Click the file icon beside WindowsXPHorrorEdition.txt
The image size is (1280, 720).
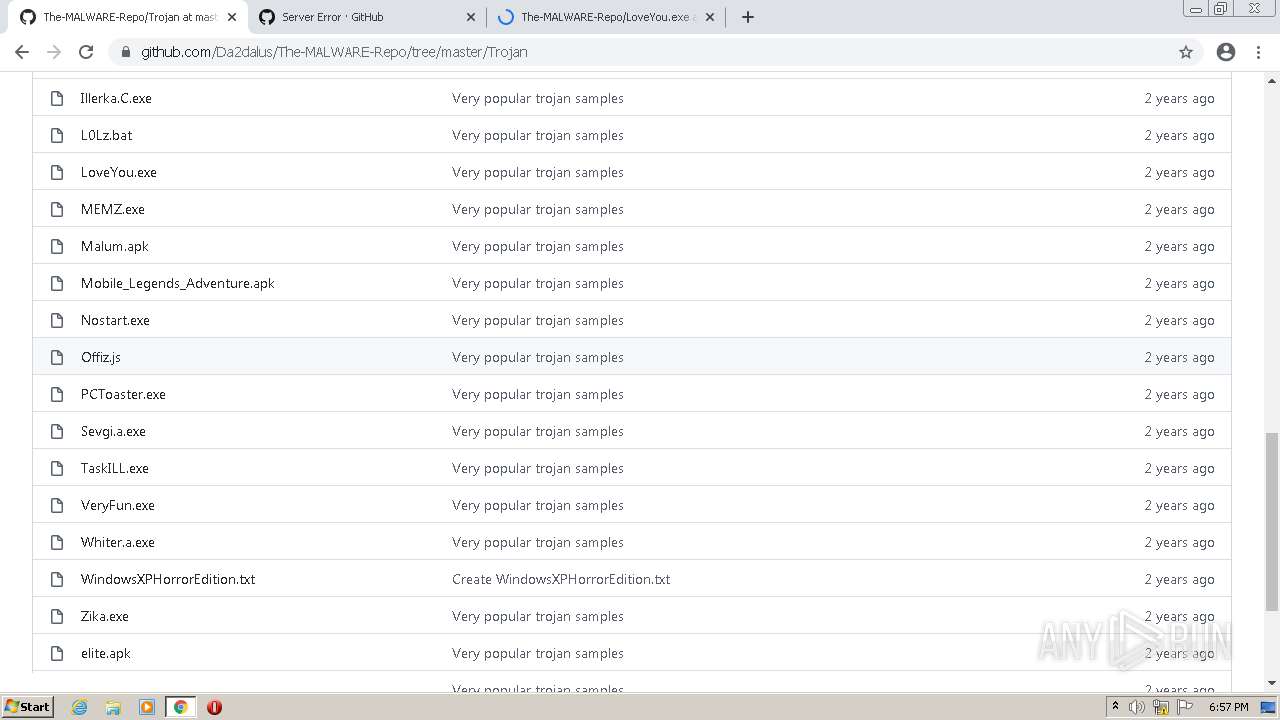tap(57, 579)
